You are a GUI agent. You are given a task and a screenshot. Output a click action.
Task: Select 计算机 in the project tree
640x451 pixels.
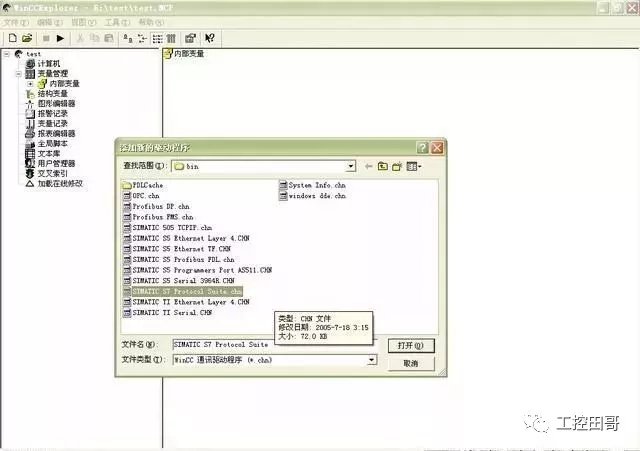pyautogui.click(x=49, y=64)
